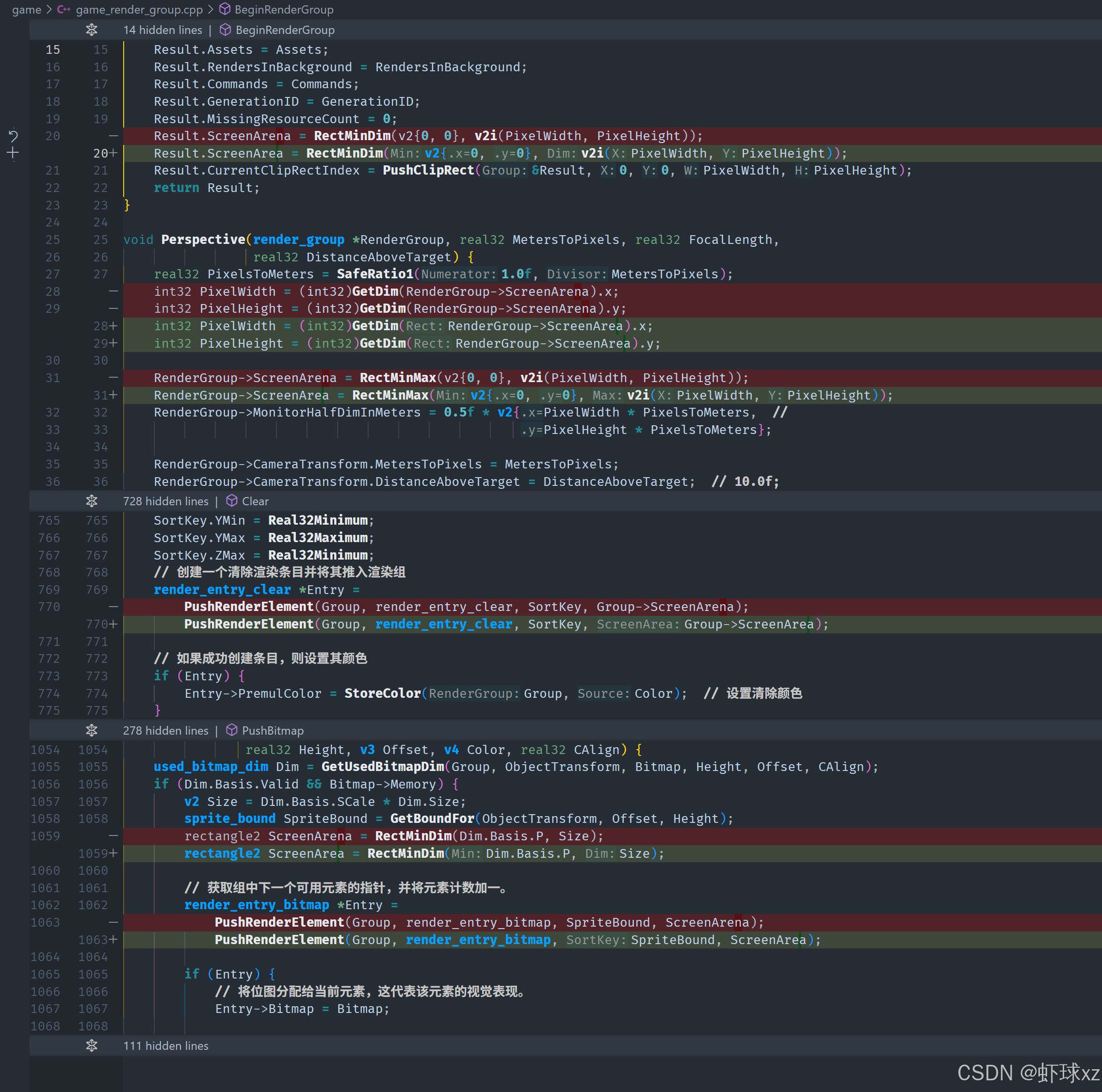This screenshot has width=1102, height=1092.
Task: Click the minus marker on deleted line 1063
Action: click(113, 922)
